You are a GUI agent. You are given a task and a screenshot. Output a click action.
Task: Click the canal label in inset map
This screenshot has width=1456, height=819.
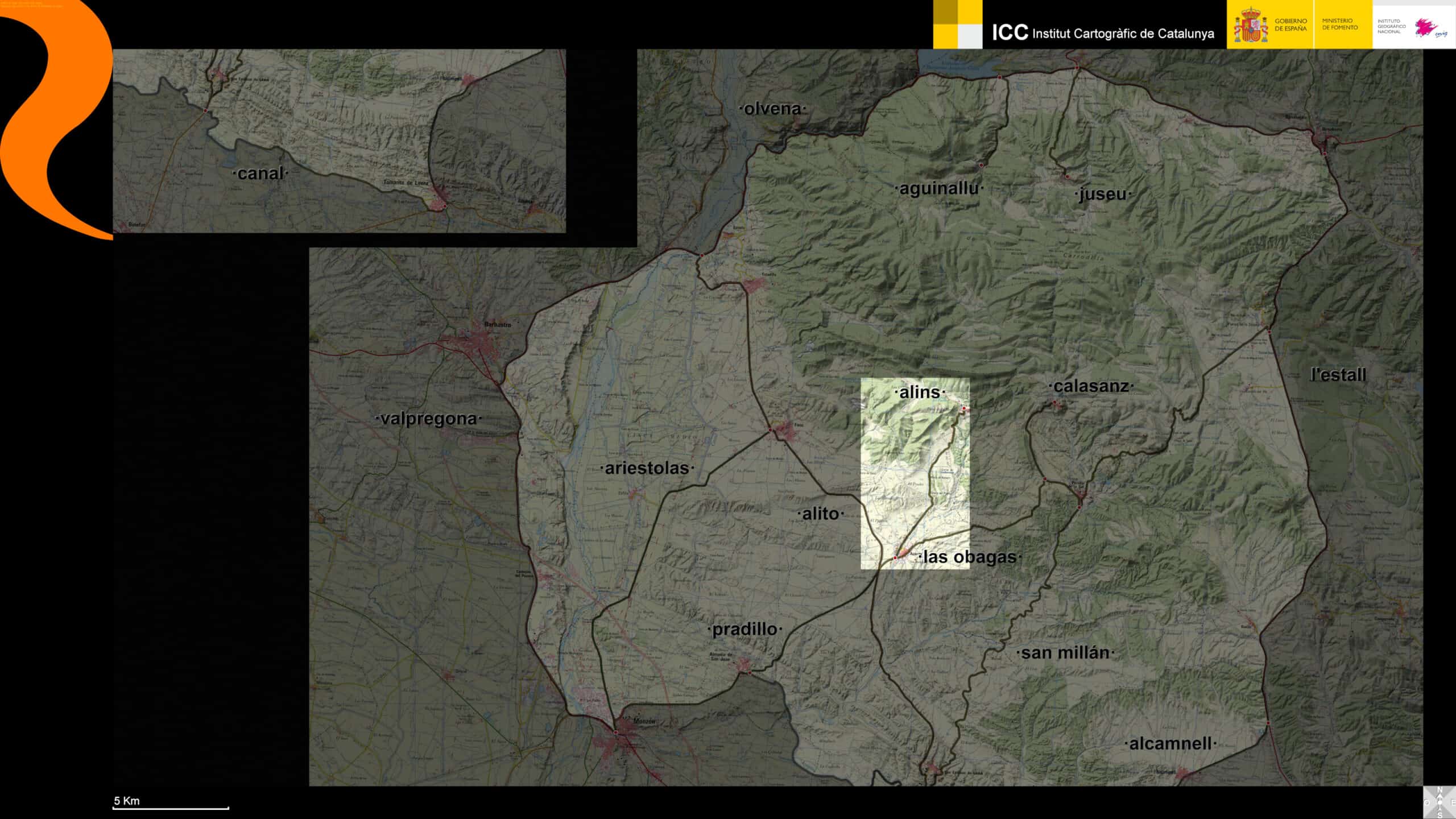pos(260,173)
